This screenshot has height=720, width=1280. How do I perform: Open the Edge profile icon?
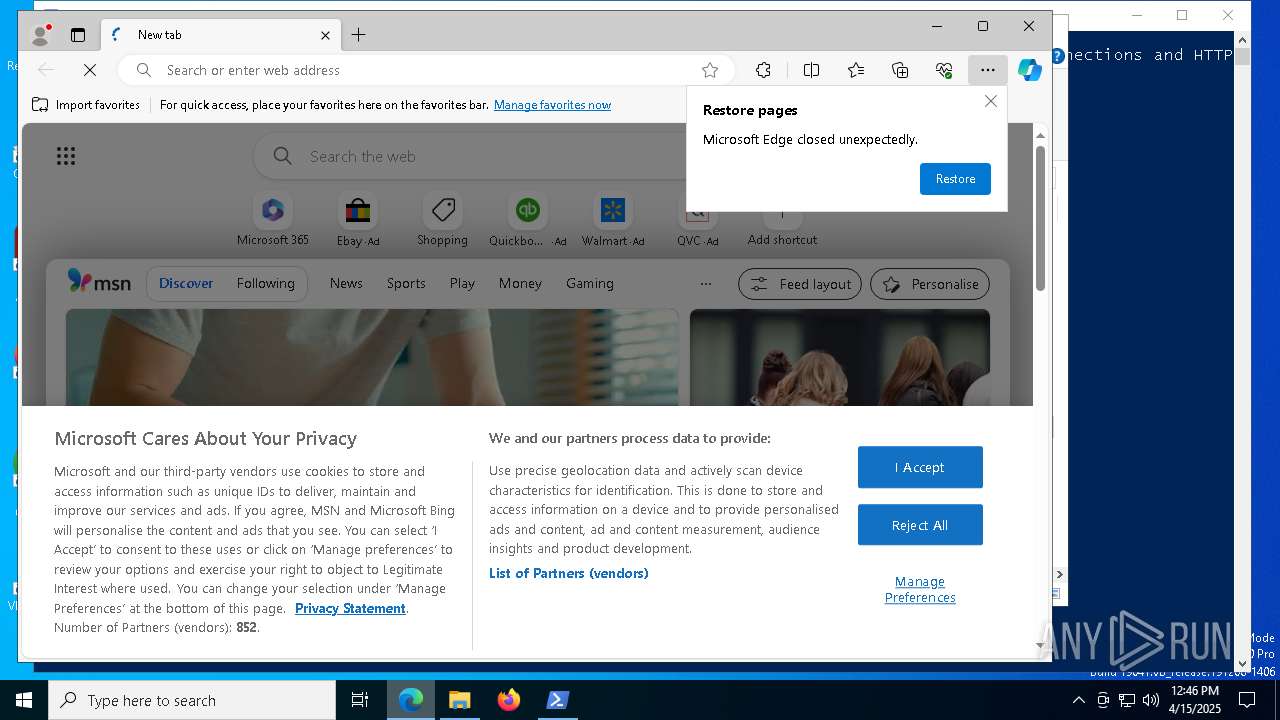[x=40, y=35]
